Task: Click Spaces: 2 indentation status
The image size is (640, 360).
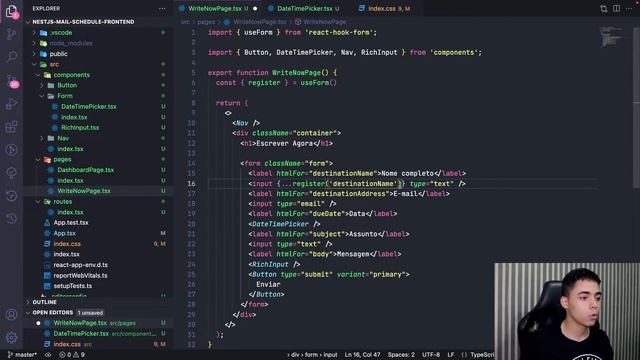Action: 401,355
